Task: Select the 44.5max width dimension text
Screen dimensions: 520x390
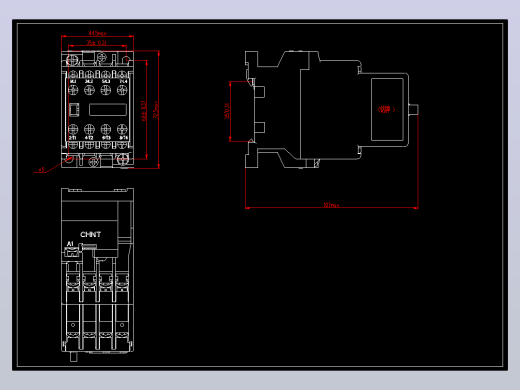Action: 97,33
